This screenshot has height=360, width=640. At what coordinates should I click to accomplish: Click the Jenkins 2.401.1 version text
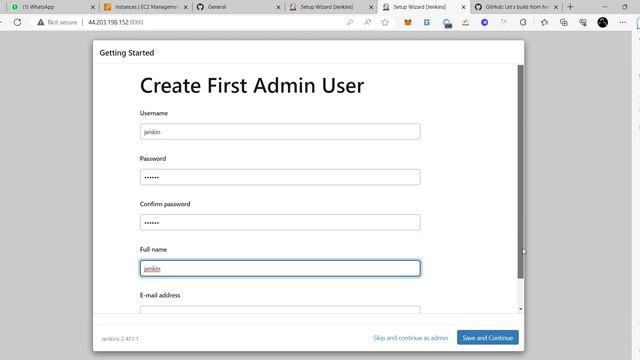click(120, 339)
